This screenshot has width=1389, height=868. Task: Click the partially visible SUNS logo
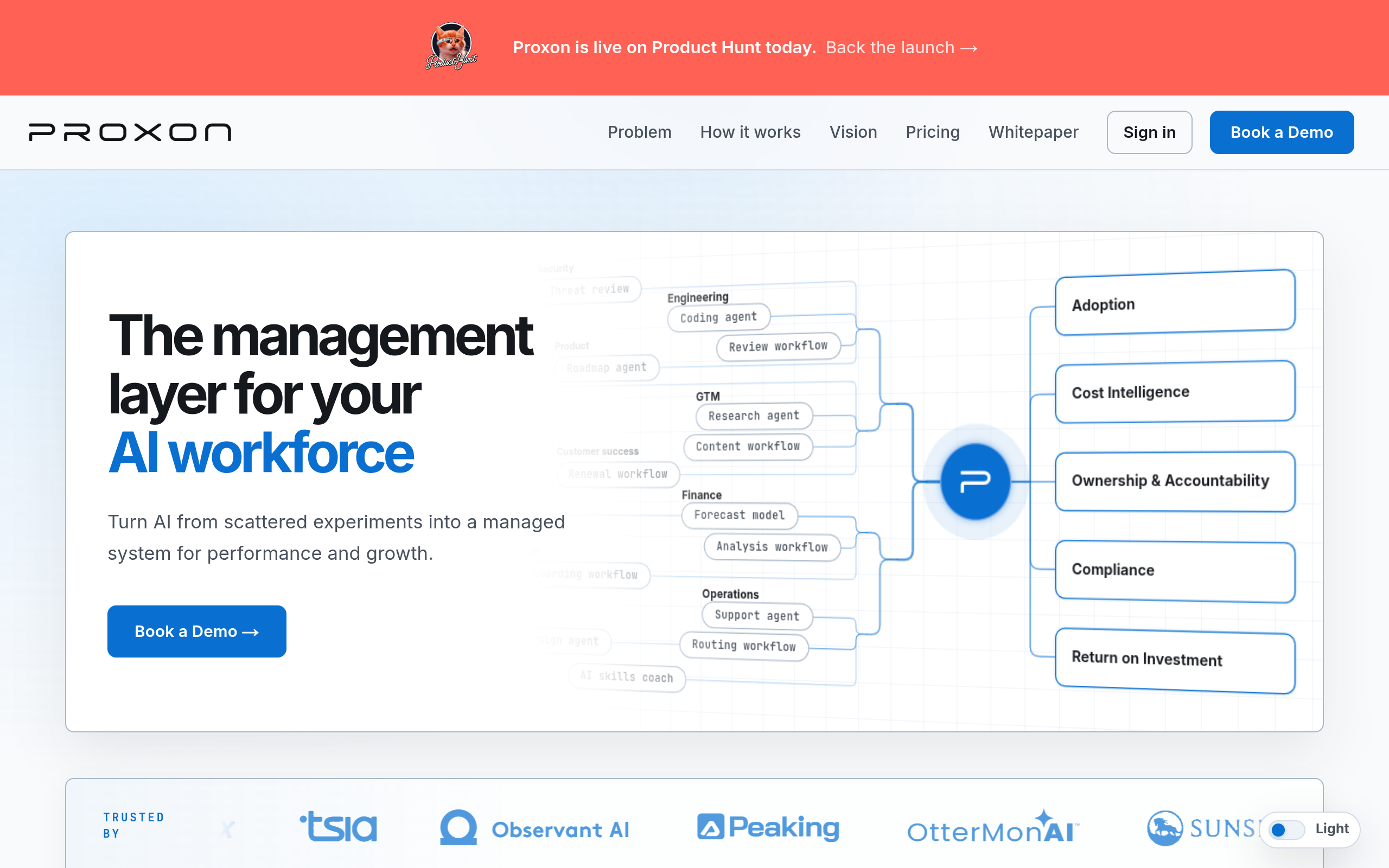1204,828
